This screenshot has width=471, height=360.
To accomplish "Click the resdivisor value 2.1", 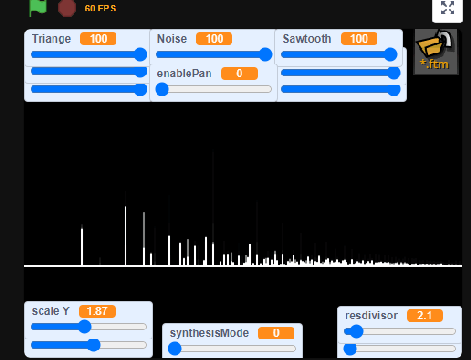I will [x=425, y=315].
